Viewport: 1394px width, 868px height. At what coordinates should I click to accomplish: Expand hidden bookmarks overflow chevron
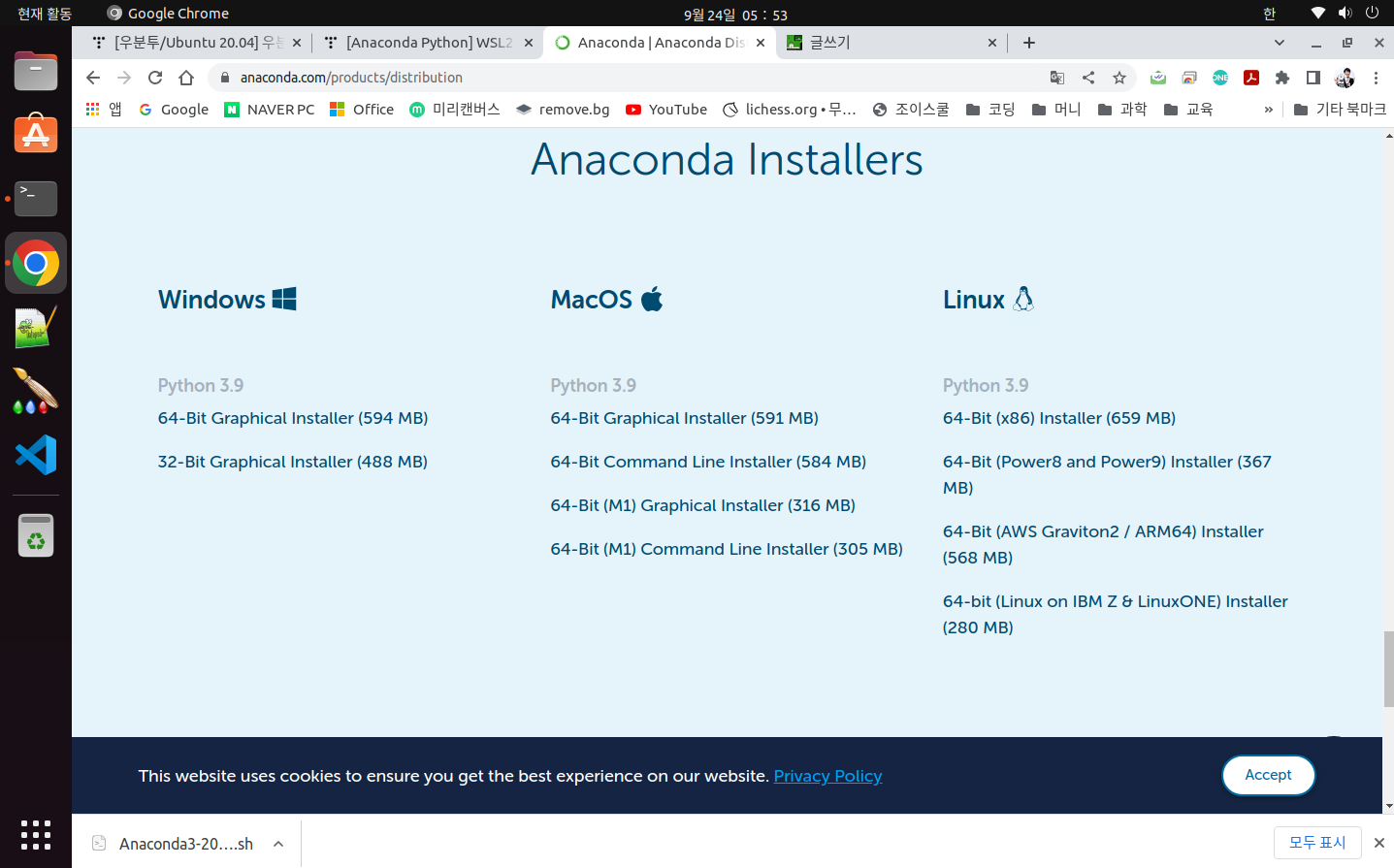coord(1268,110)
